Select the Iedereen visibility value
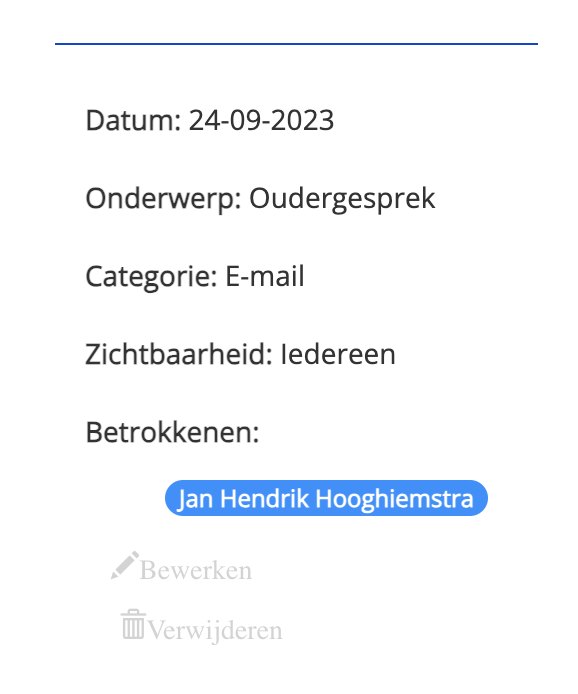 coord(338,354)
